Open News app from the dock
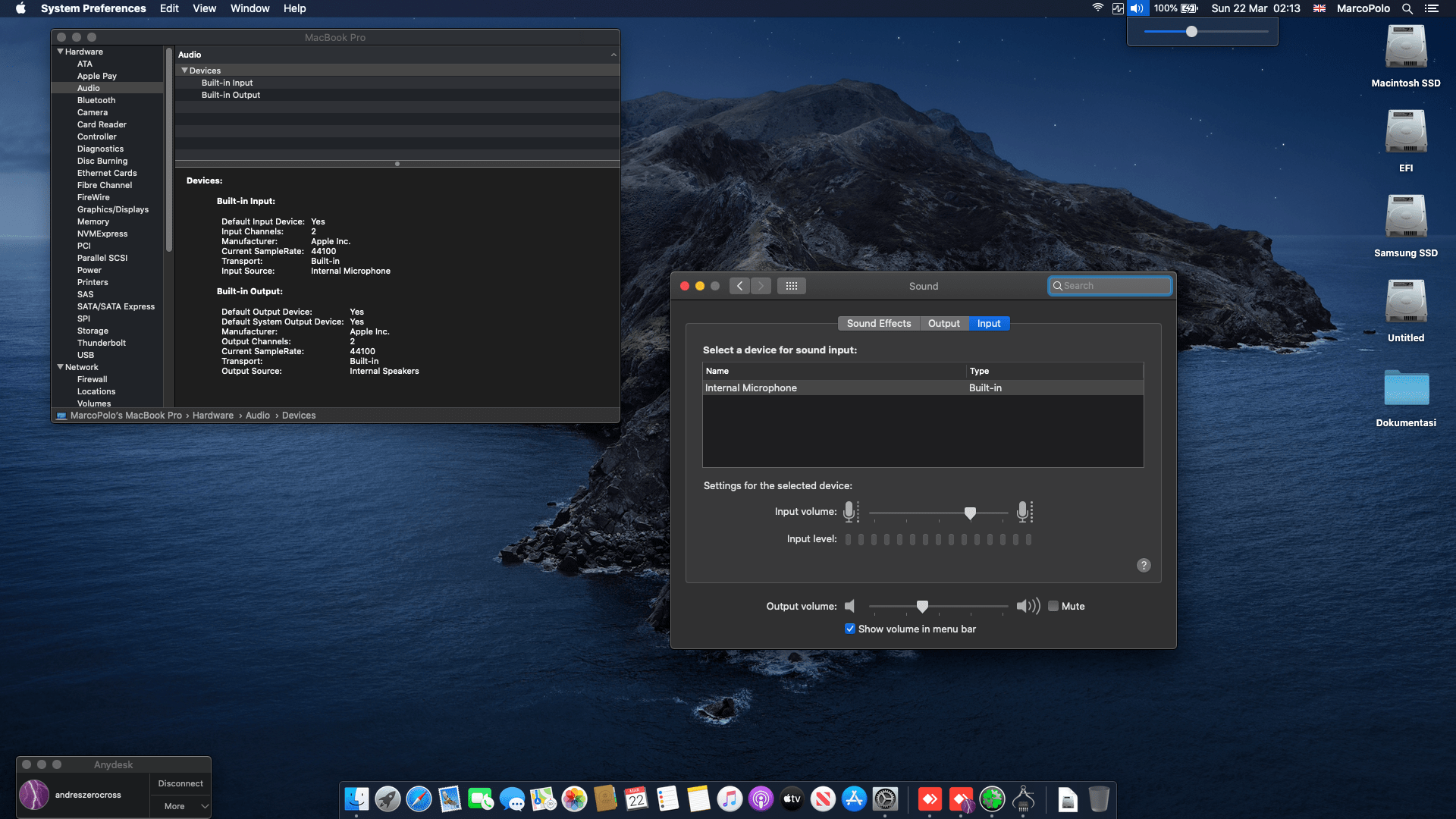 click(823, 799)
